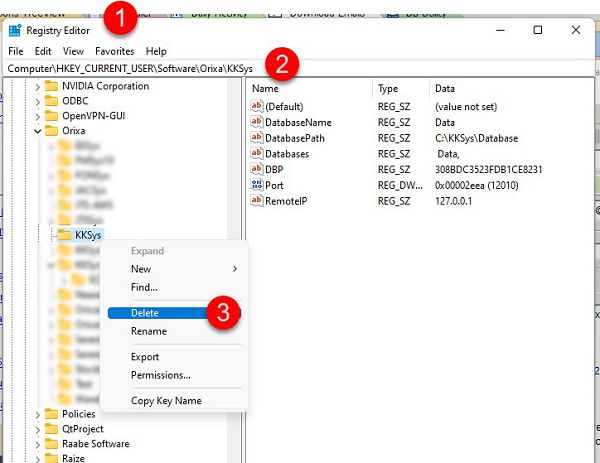Select the QtProject folder icon
The image size is (600, 463).
(x=52, y=429)
